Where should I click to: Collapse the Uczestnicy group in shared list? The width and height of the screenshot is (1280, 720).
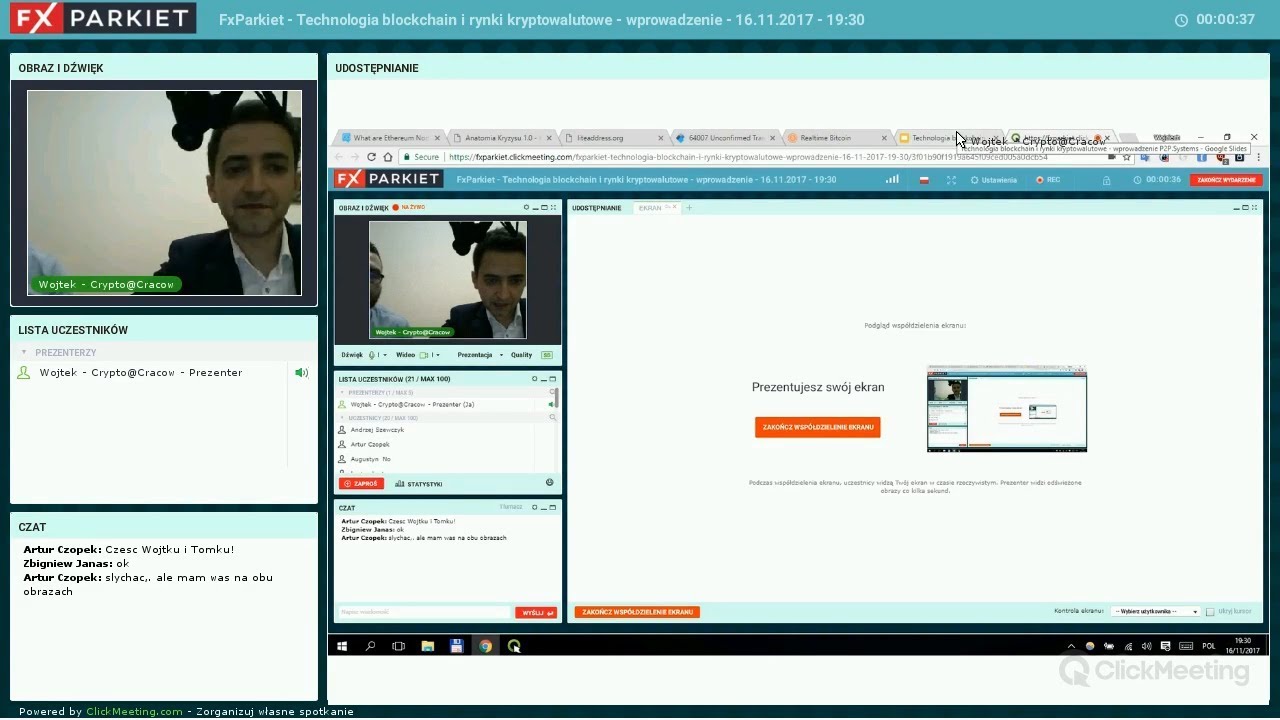coord(343,418)
